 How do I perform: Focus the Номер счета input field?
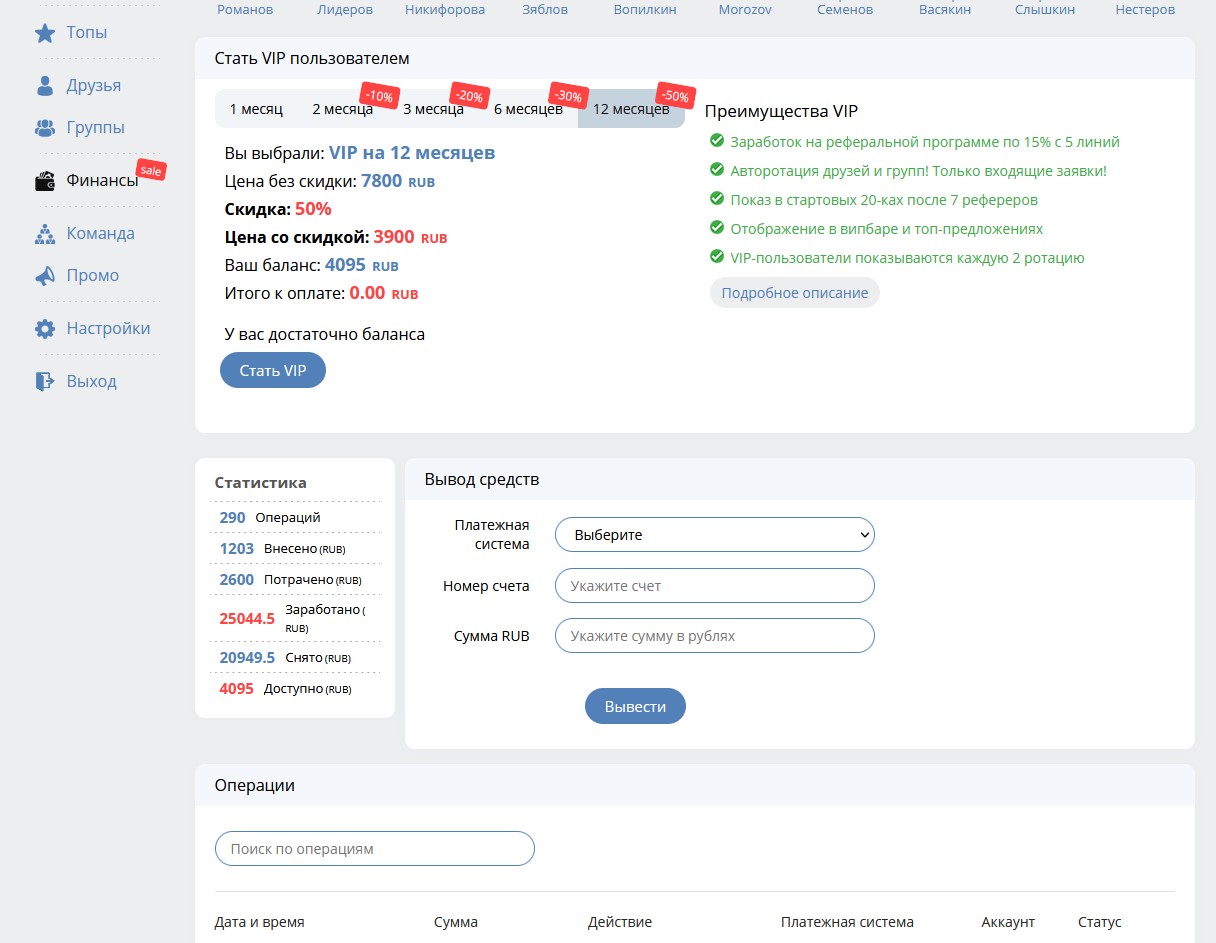[715, 586]
